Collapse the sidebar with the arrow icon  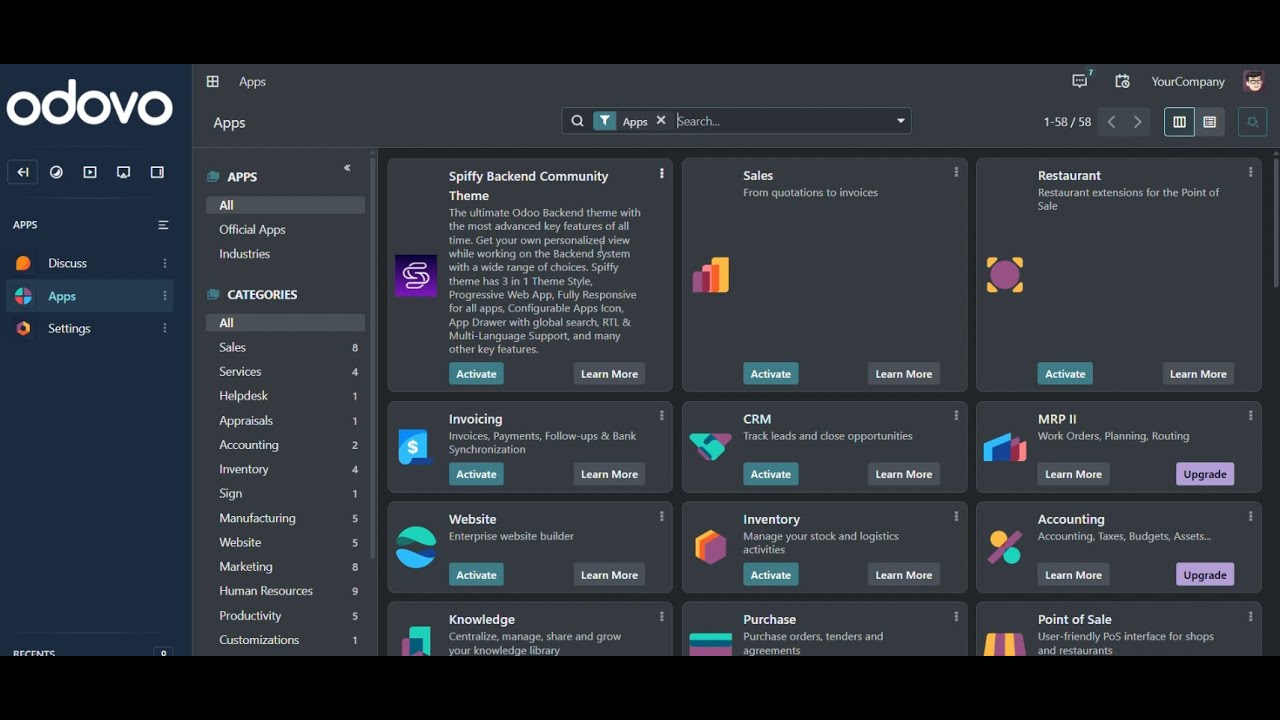22,173
